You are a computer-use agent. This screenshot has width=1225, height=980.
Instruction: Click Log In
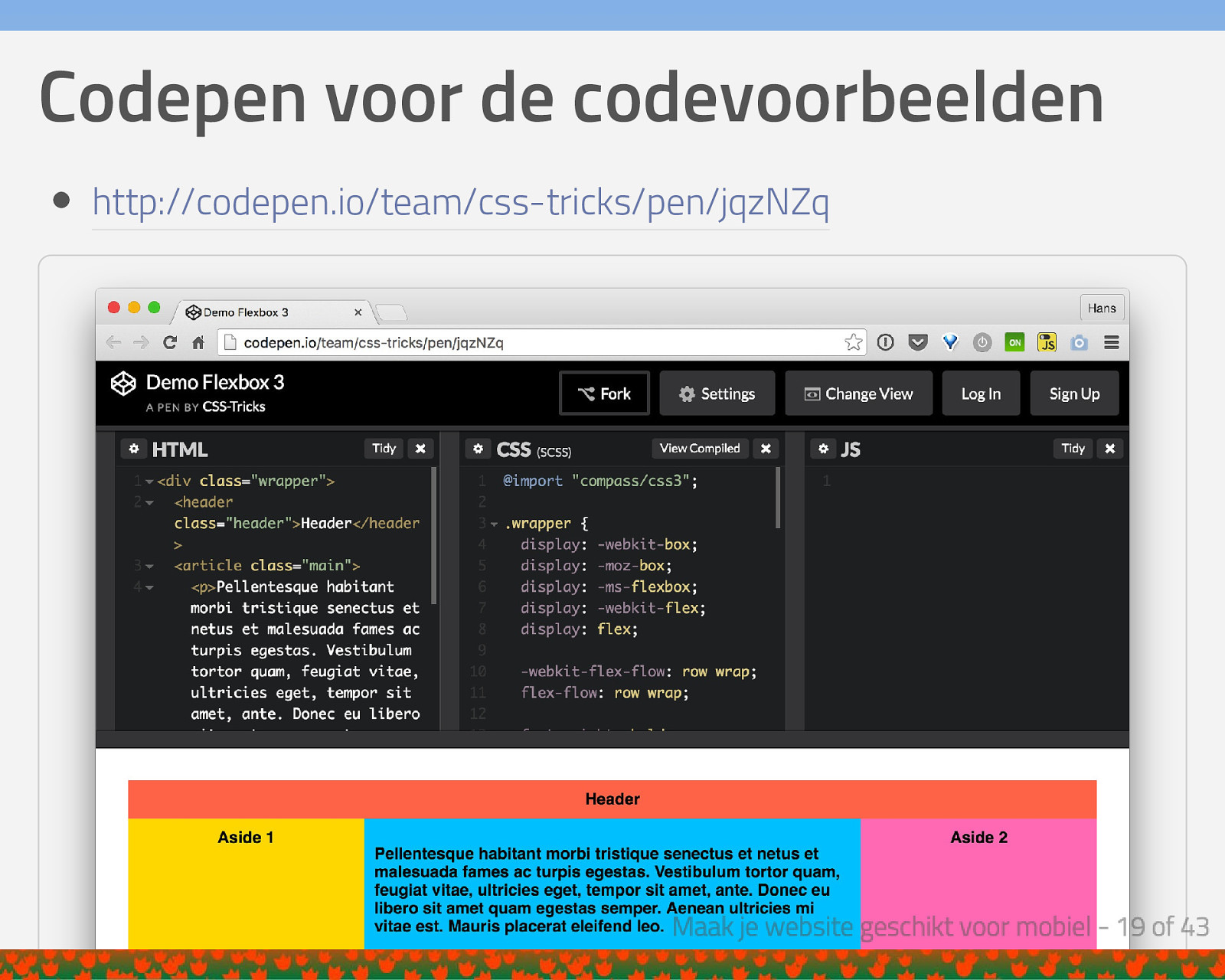pyautogui.click(x=981, y=394)
